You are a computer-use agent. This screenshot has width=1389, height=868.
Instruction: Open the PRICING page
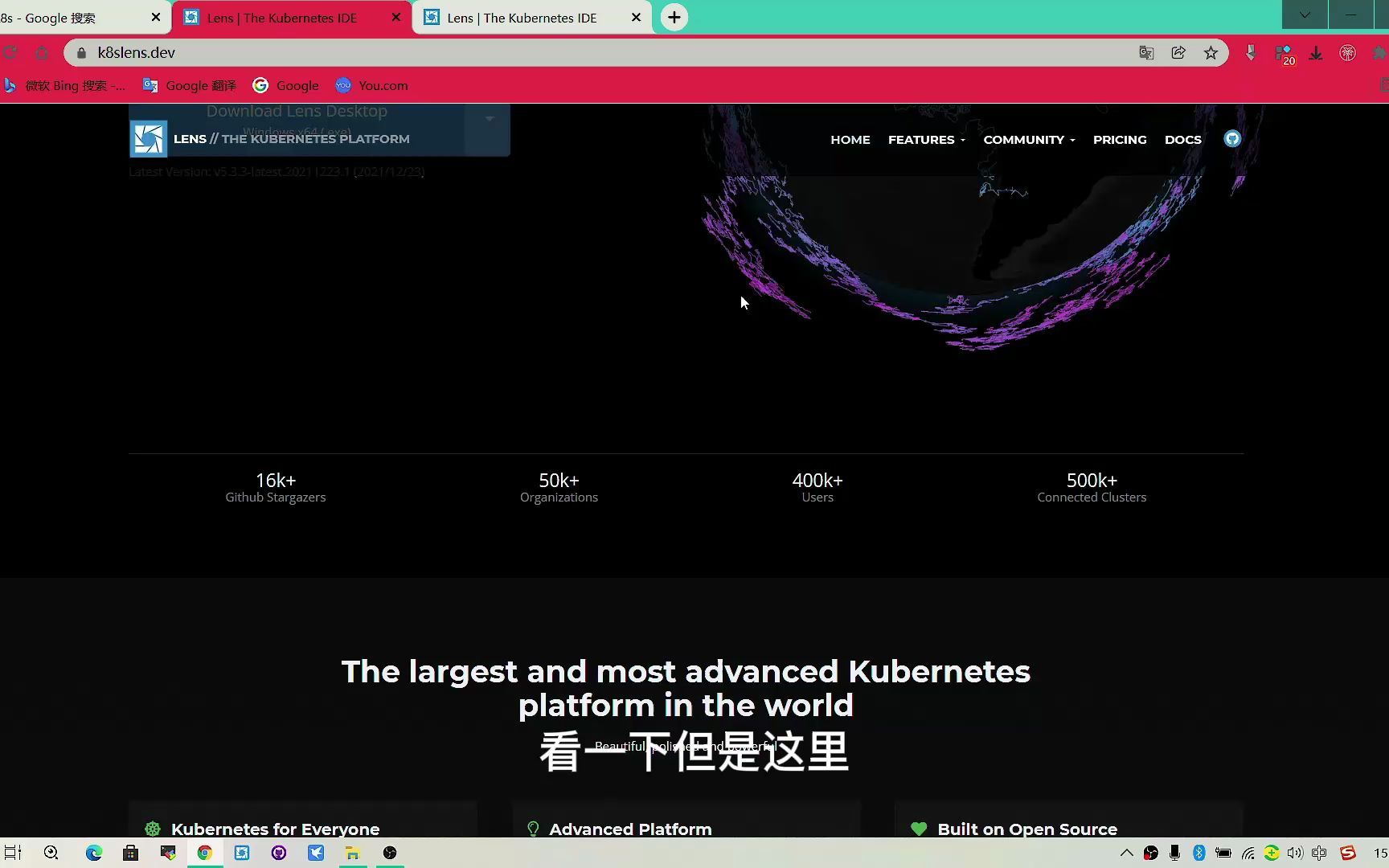point(1120,140)
